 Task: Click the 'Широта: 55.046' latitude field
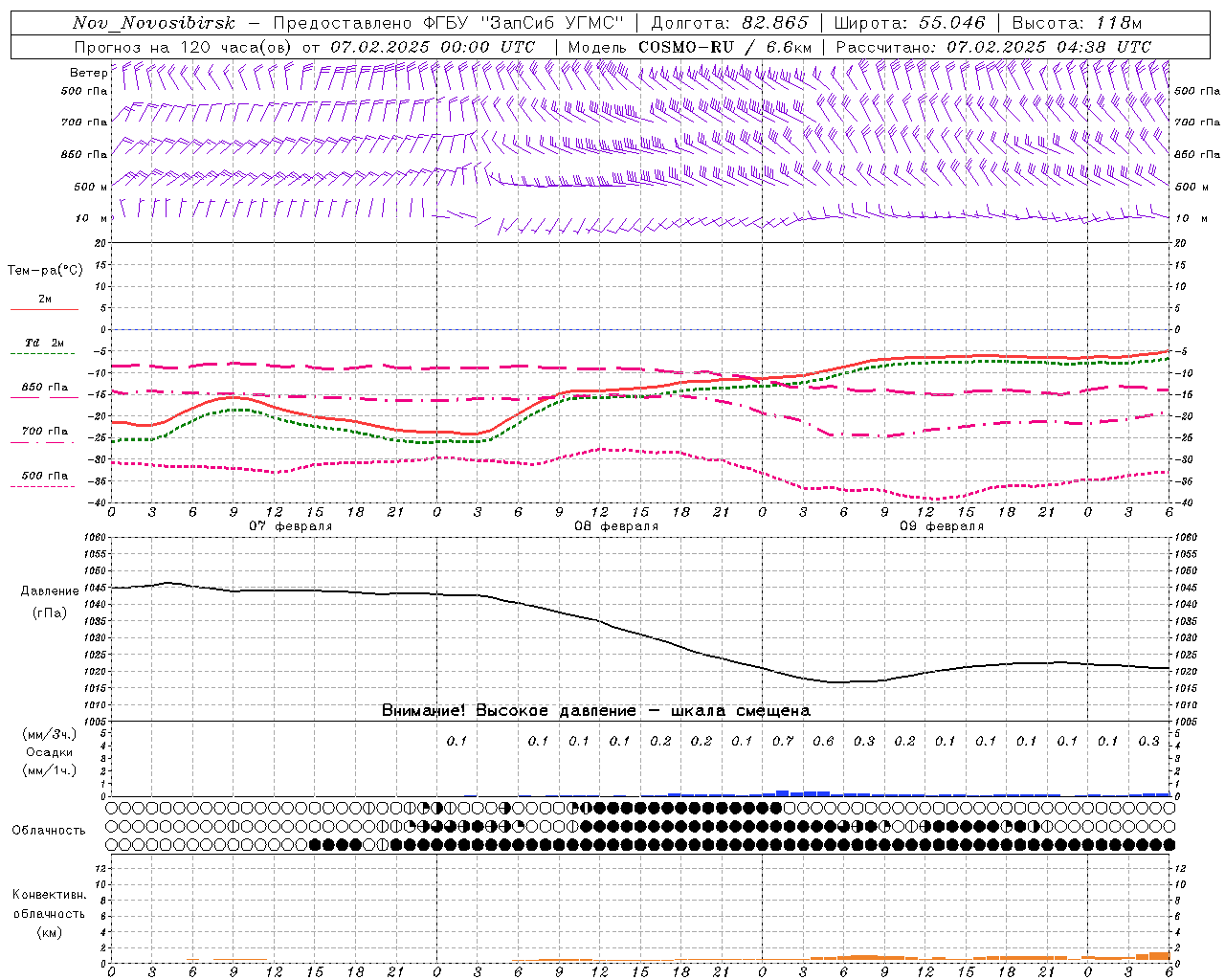pos(909,23)
